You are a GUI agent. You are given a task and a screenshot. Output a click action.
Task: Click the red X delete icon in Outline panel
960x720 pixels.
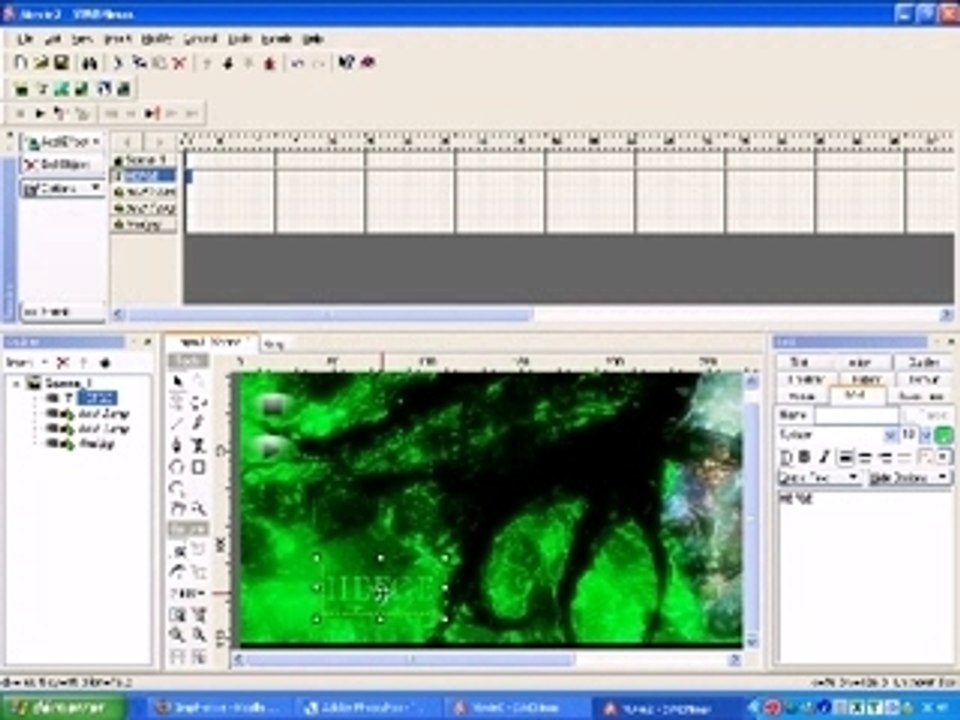[x=62, y=362]
